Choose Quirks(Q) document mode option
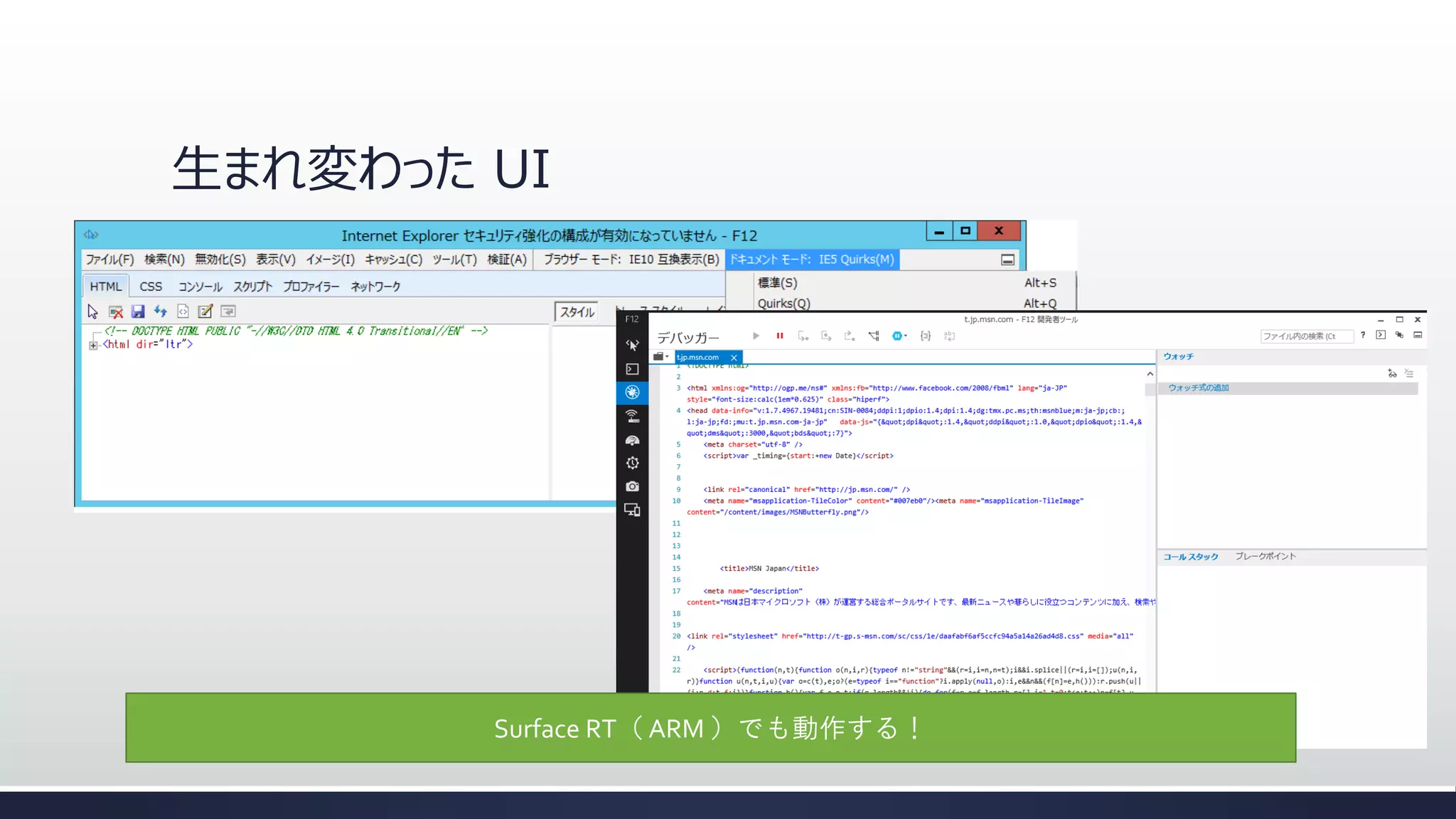The height and width of the screenshot is (819, 1456). click(x=906, y=303)
